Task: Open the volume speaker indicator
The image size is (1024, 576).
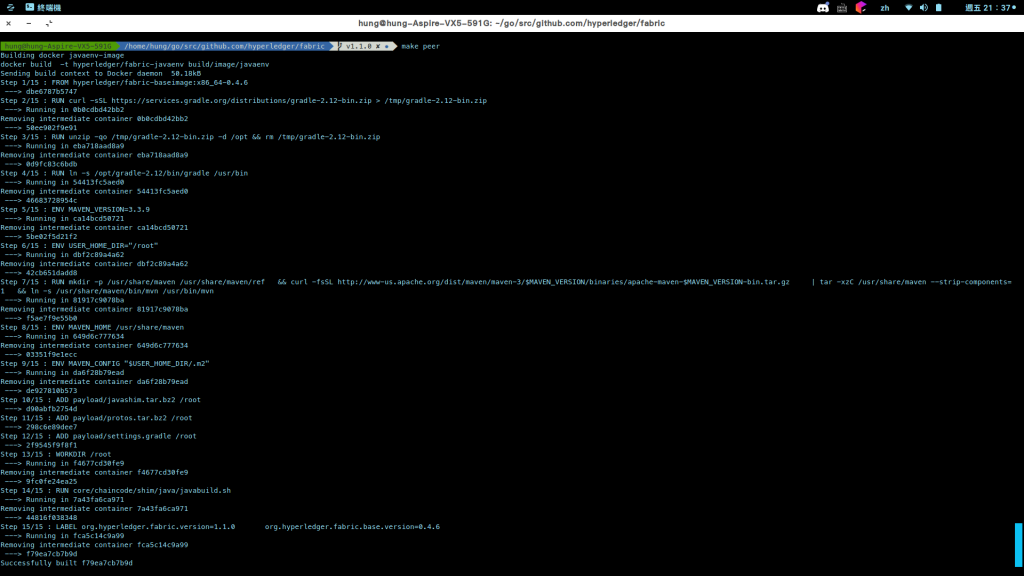Action: point(923,7)
